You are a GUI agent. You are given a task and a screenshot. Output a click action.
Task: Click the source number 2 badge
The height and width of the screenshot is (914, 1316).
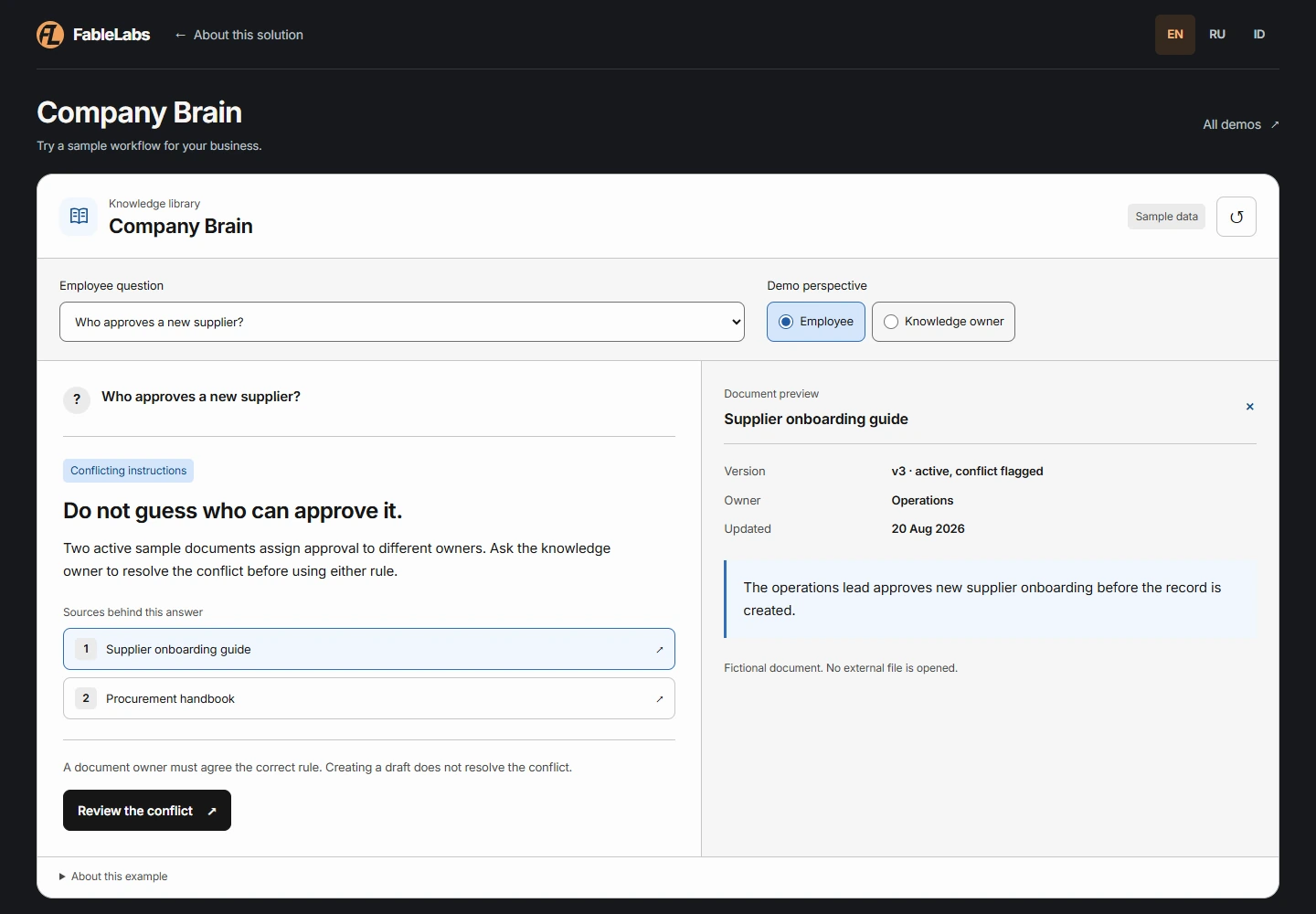[x=86, y=698]
